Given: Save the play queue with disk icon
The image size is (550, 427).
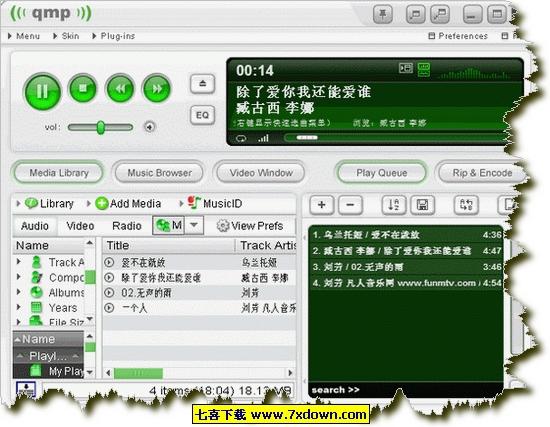Looking at the screenshot, I should [422, 205].
